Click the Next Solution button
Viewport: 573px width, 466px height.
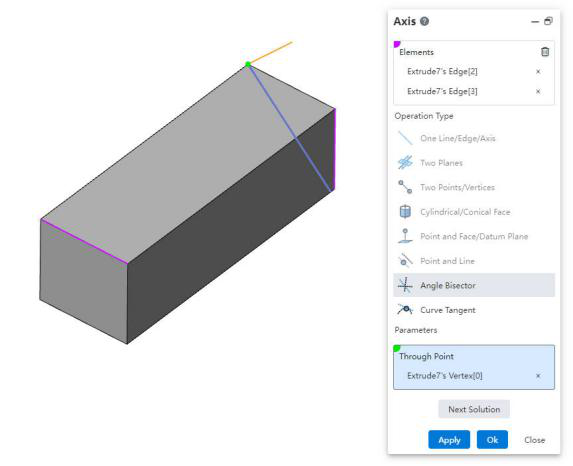[474, 409]
